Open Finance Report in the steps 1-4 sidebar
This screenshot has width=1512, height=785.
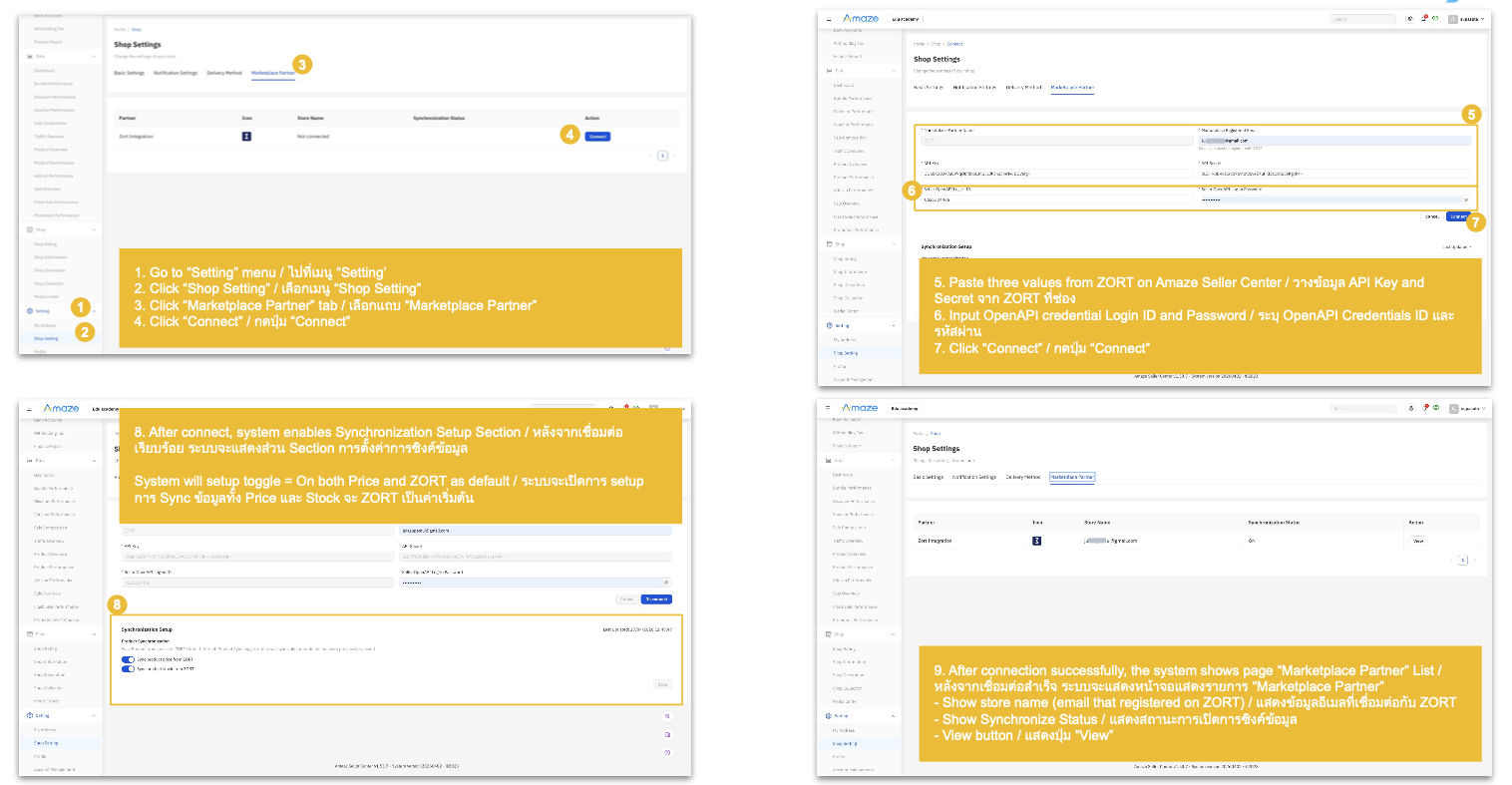coord(49,42)
